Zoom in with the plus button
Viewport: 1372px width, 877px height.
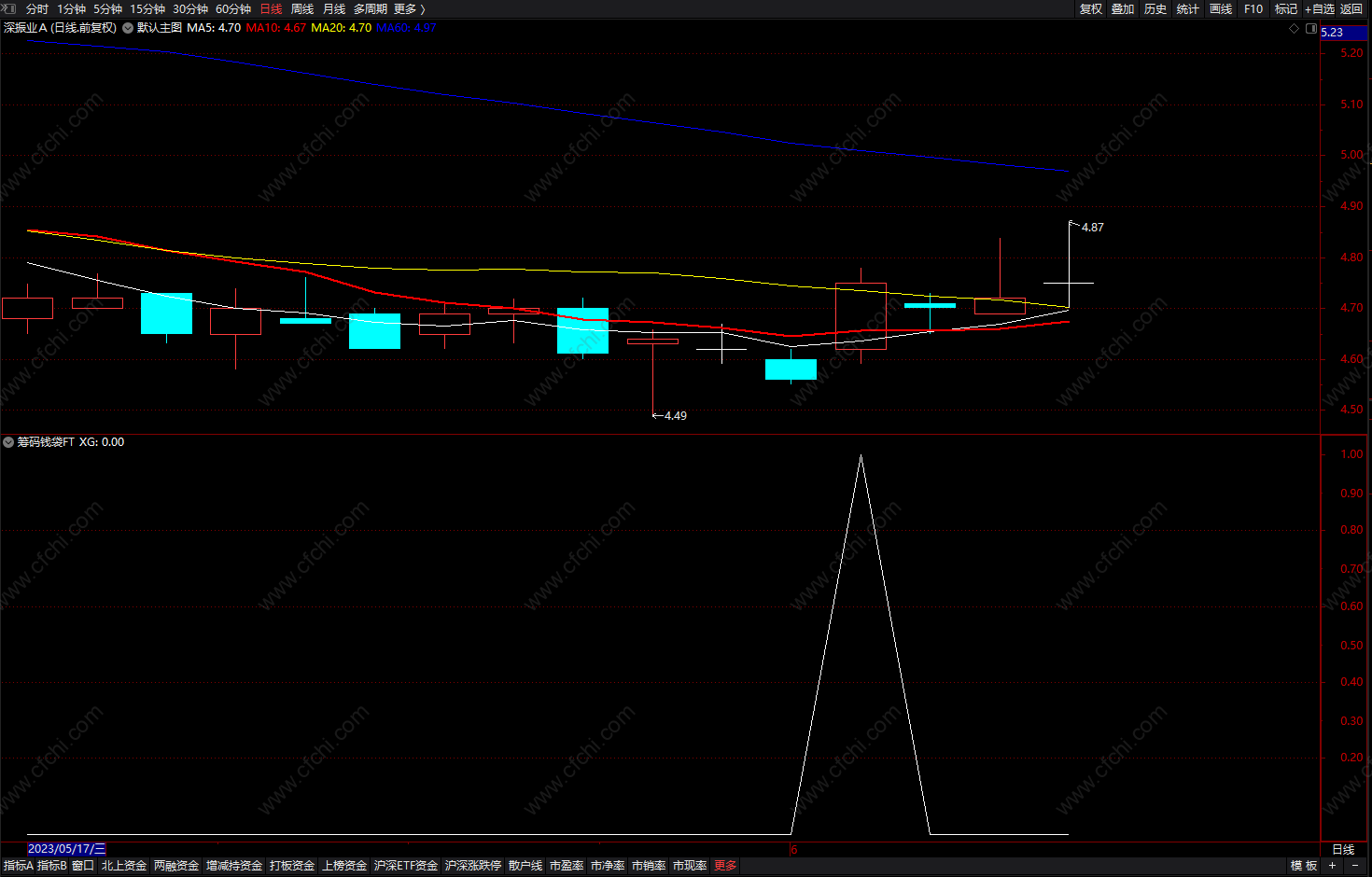[x=1332, y=866]
